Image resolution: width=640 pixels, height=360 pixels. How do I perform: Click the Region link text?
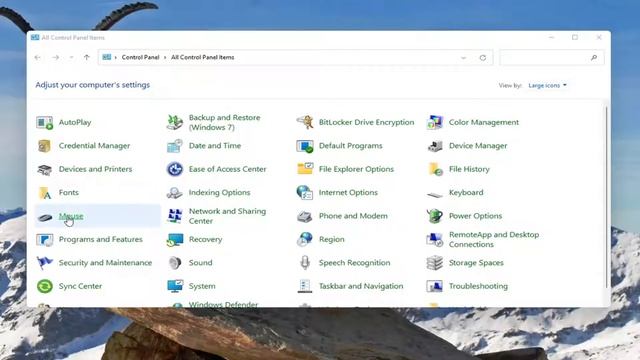tap(331, 240)
